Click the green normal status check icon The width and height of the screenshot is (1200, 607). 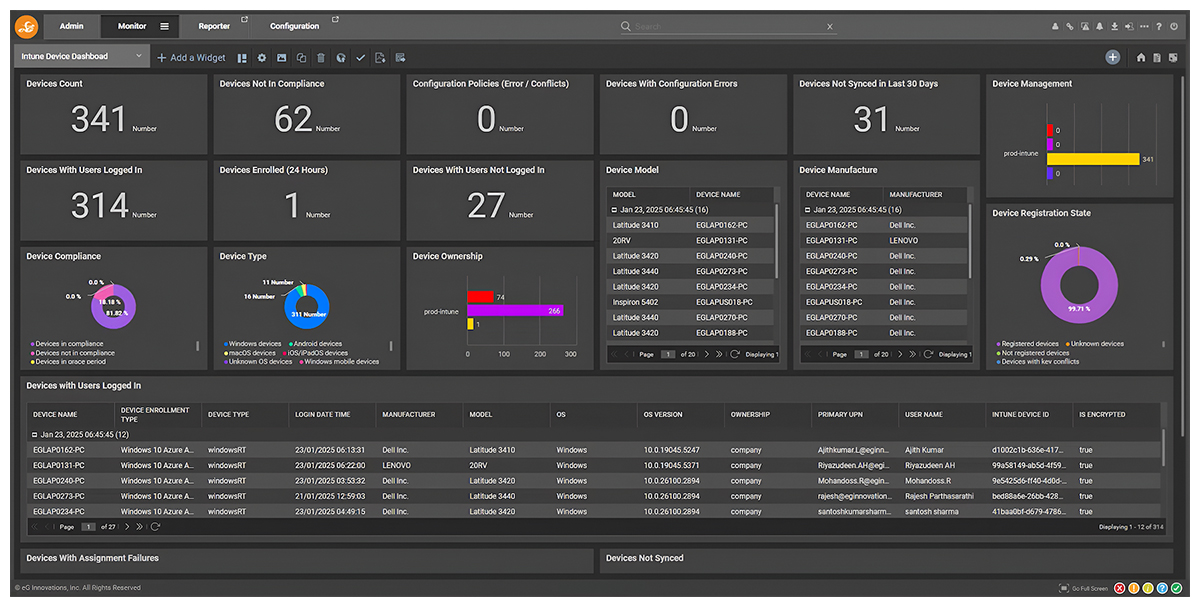1177,588
